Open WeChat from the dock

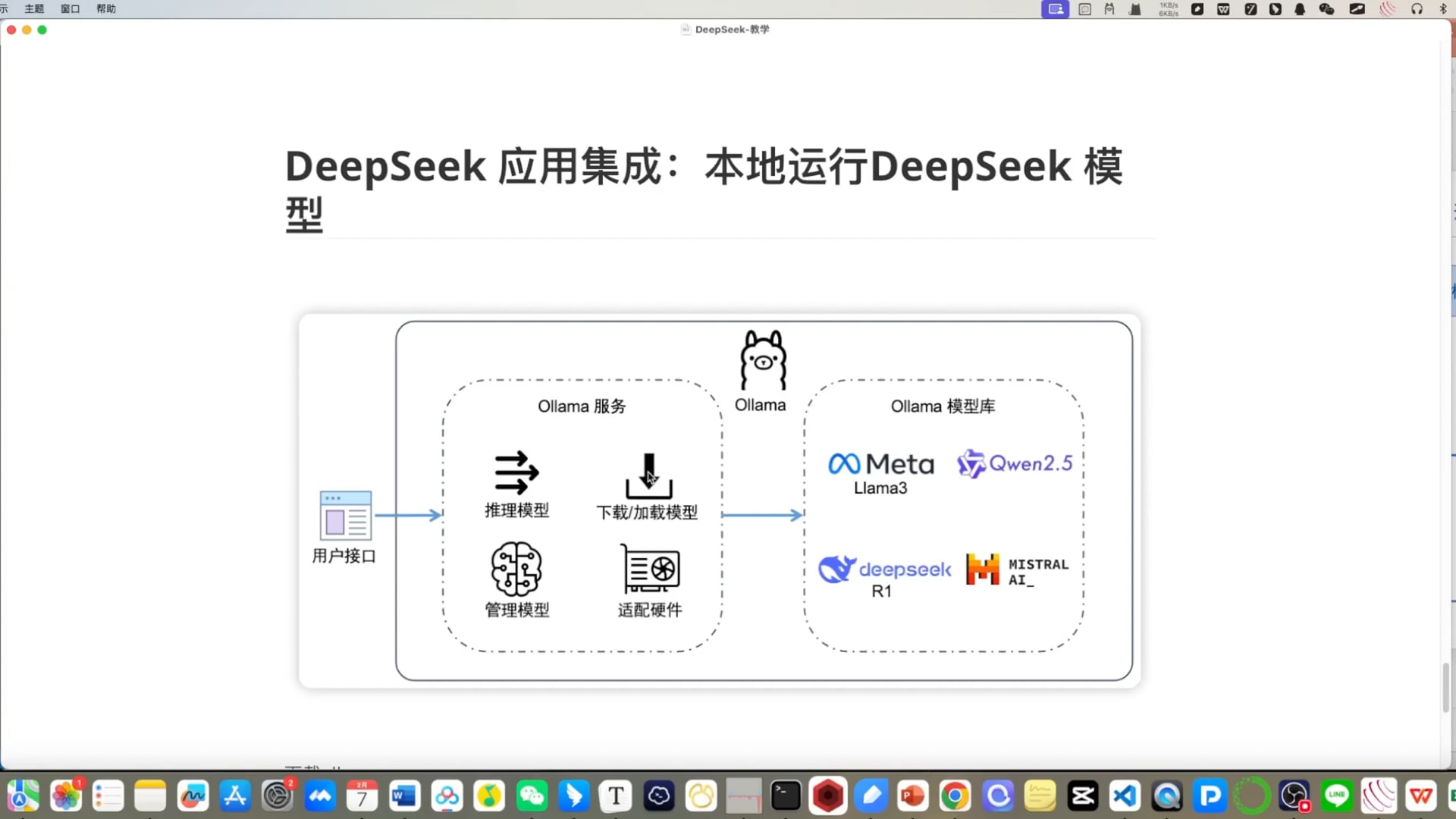(x=532, y=795)
